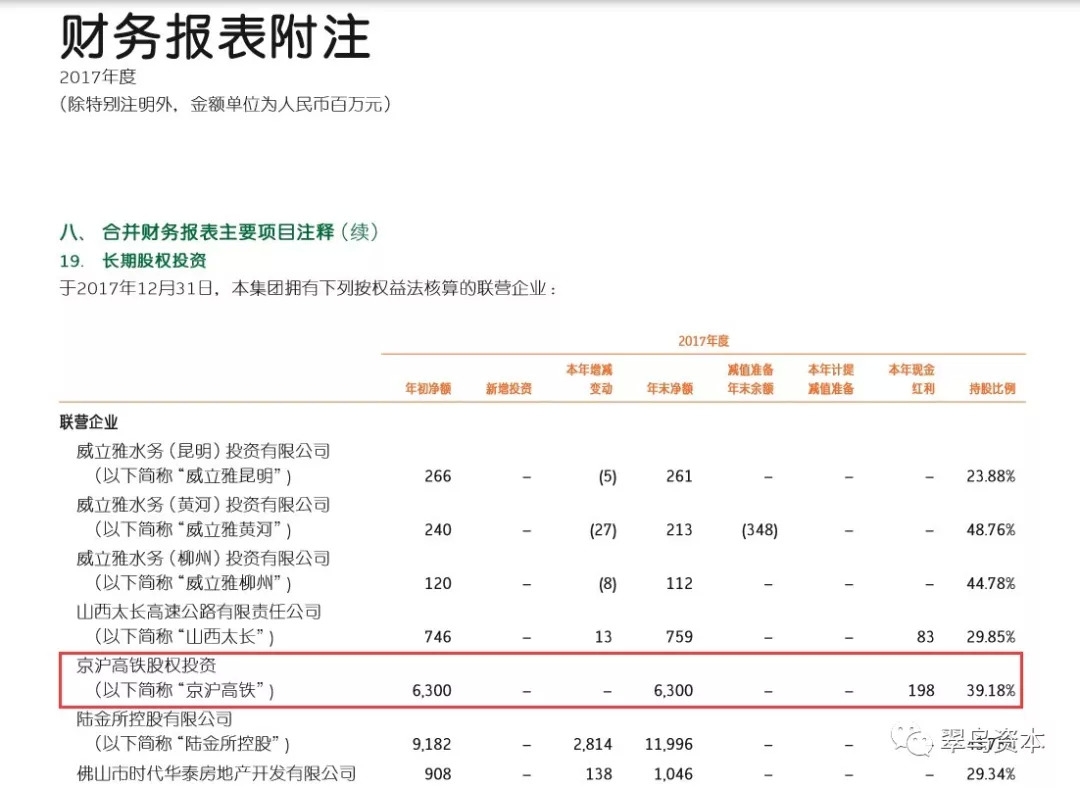Click section heading 合并财务报表主要项目注释（续）

(x=240, y=232)
